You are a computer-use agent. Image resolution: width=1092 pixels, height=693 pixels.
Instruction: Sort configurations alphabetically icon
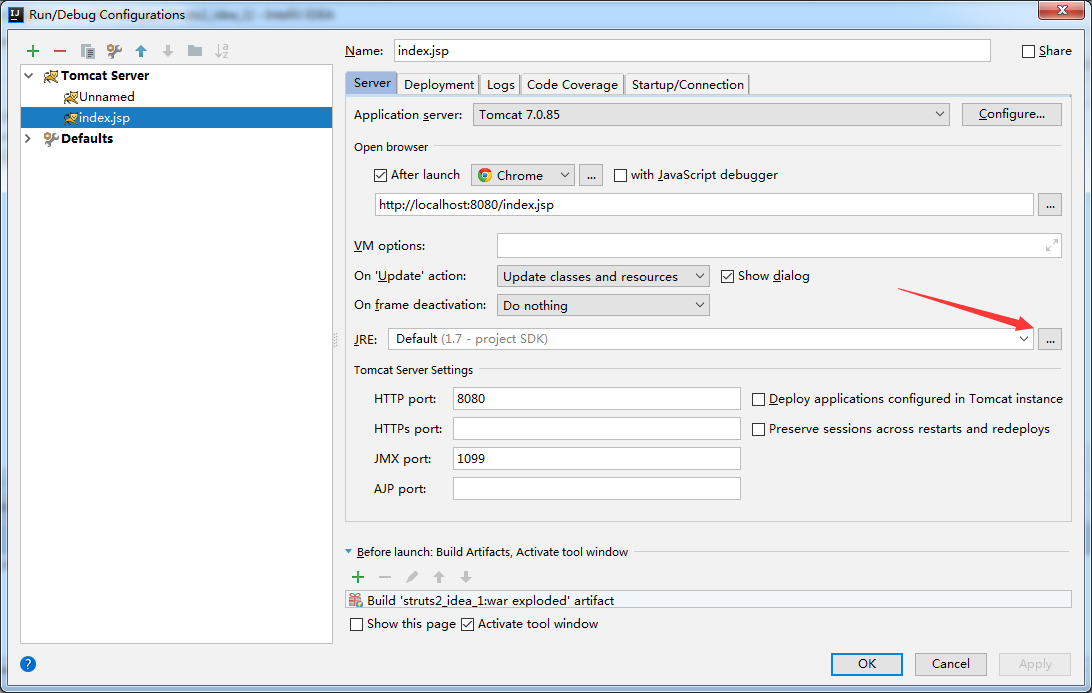221,51
